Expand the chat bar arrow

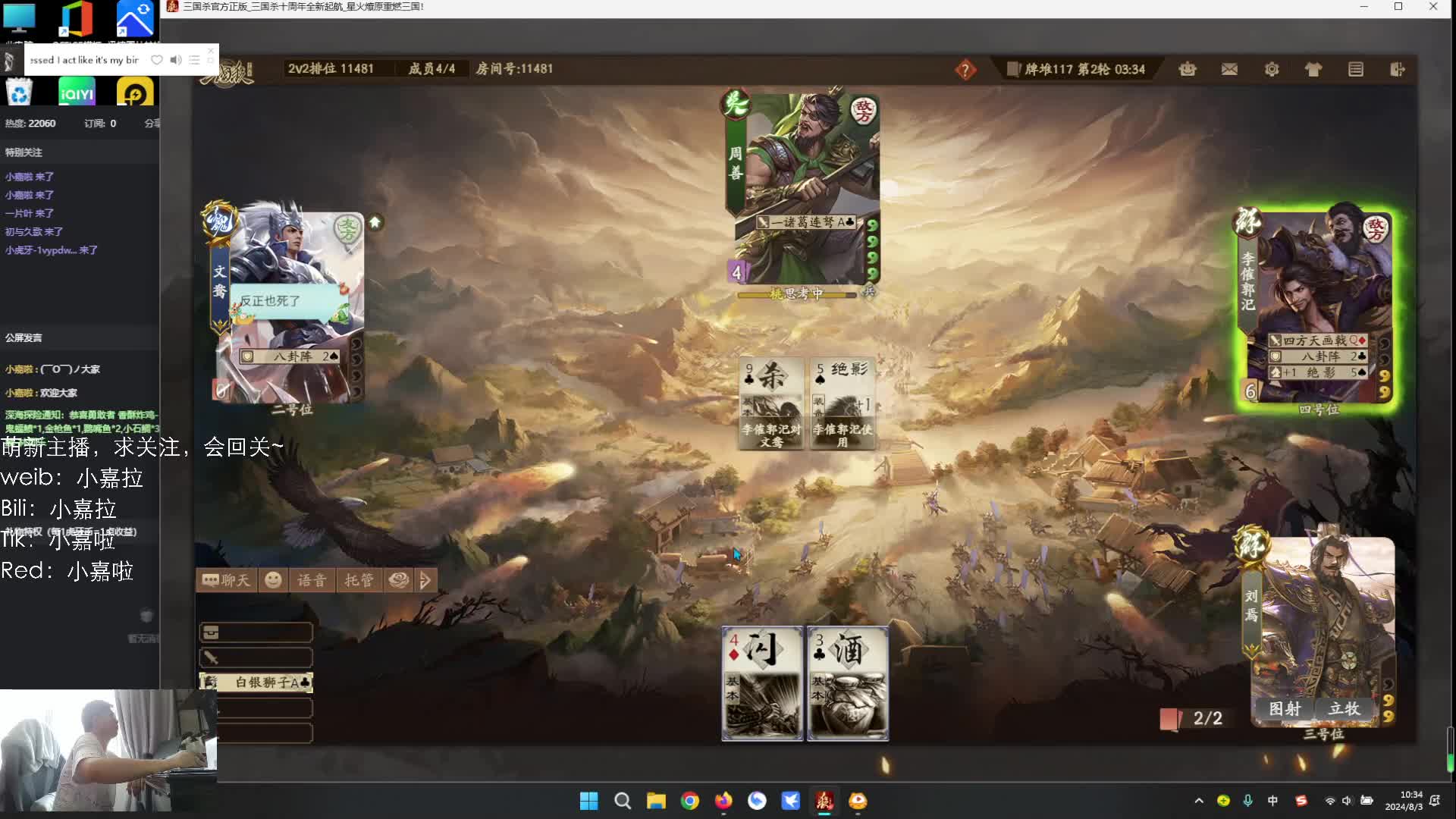425,580
